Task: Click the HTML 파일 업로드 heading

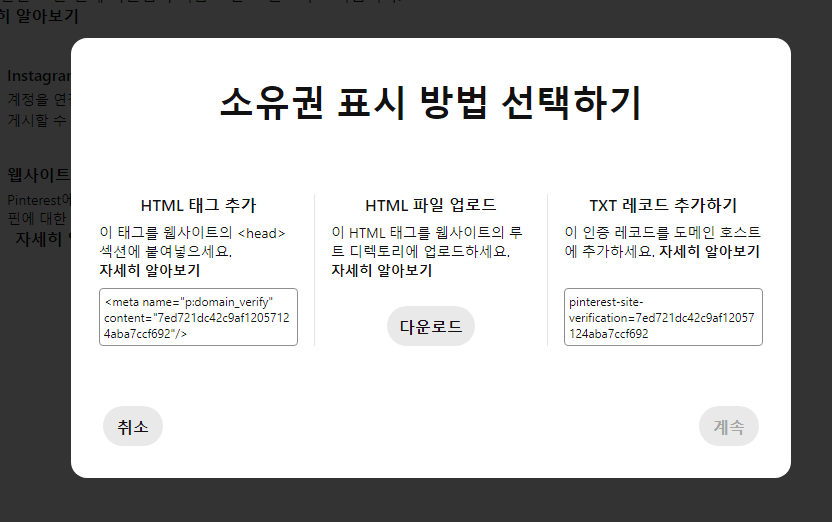Action: click(430, 205)
